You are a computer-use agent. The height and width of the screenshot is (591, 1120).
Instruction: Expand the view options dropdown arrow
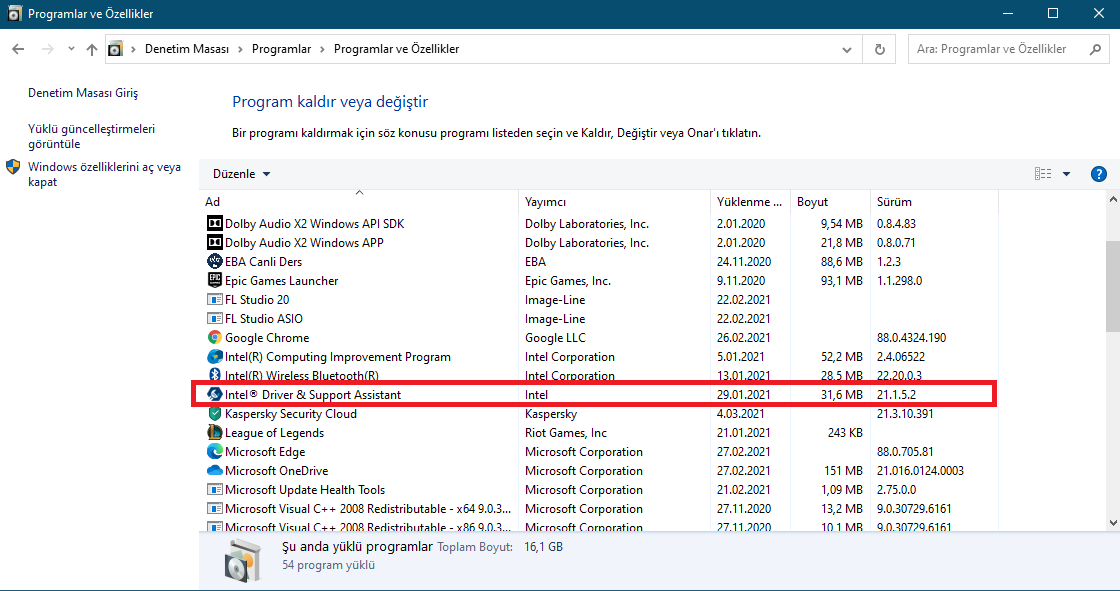point(1066,174)
